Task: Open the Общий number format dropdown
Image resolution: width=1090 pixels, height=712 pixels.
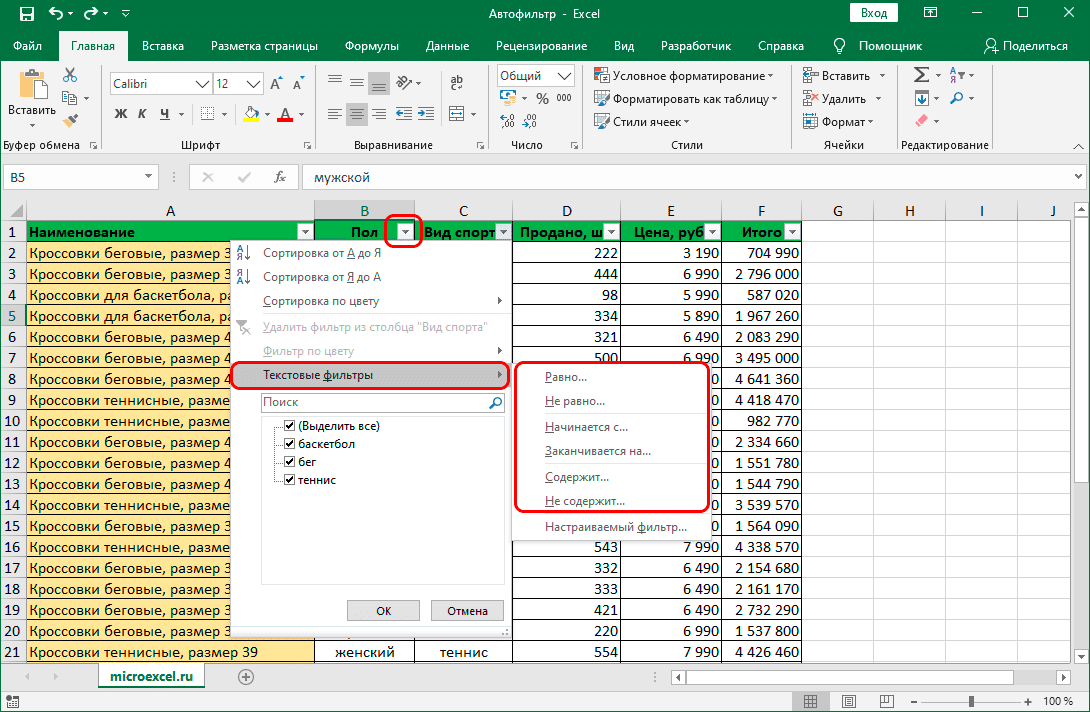Action: click(566, 75)
